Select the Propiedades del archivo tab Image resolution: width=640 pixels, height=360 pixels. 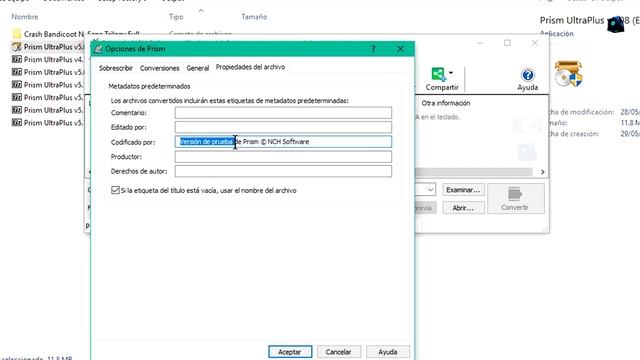(250, 67)
